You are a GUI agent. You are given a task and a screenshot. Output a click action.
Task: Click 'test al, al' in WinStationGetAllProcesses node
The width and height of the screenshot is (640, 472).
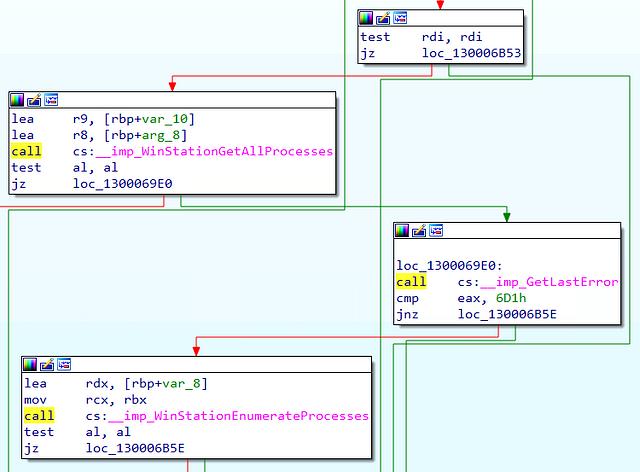tap(64, 167)
